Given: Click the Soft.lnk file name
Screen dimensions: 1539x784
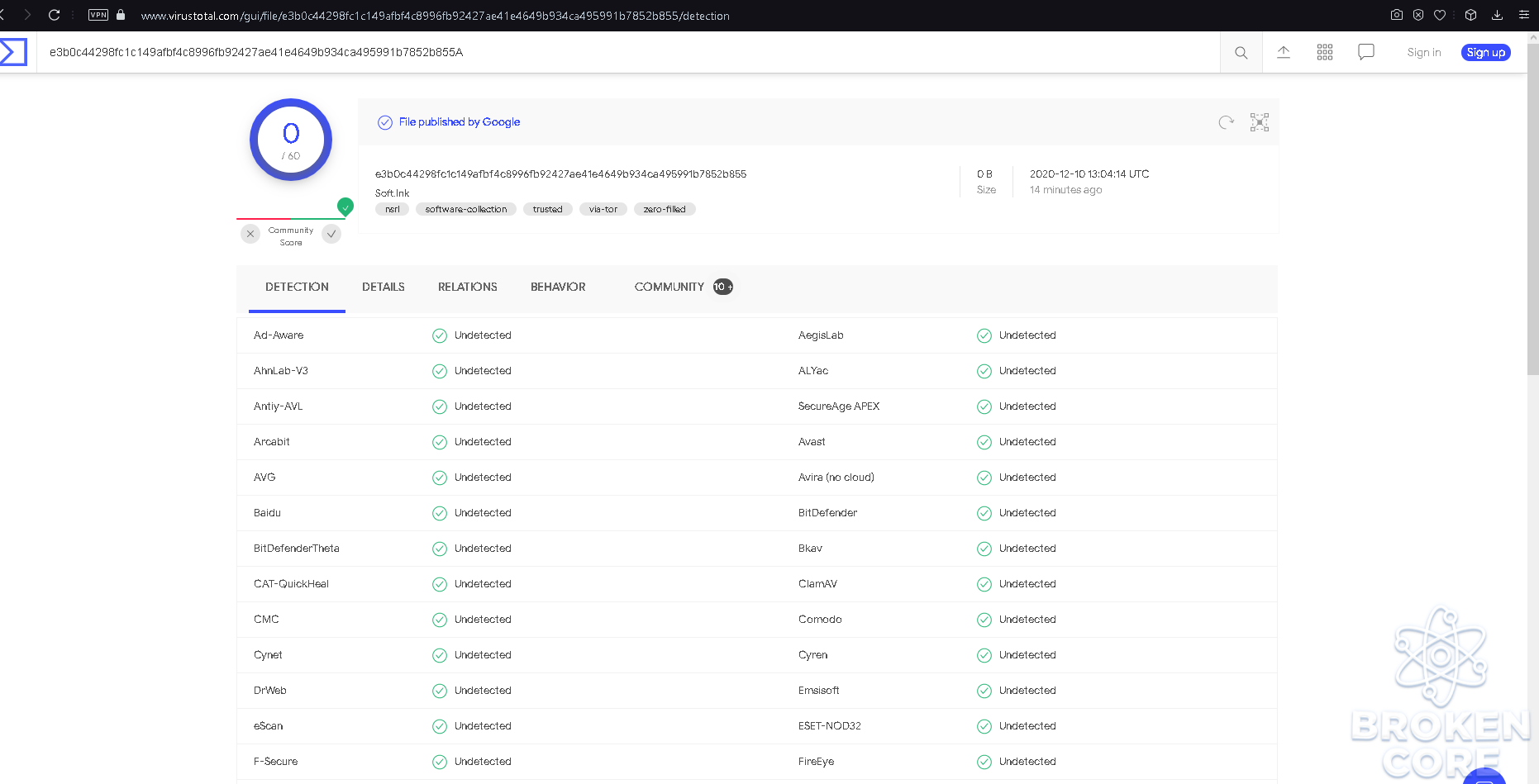Looking at the screenshot, I should 392,192.
